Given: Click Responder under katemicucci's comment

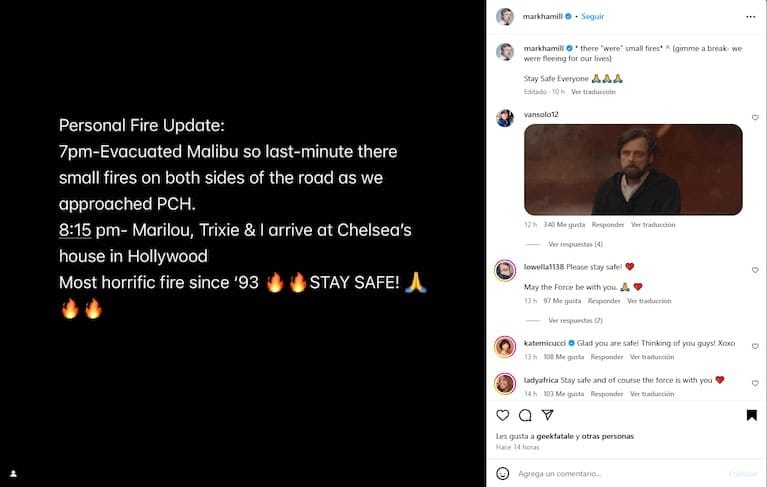Looking at the screenshot, I should [x=607, y=357].
